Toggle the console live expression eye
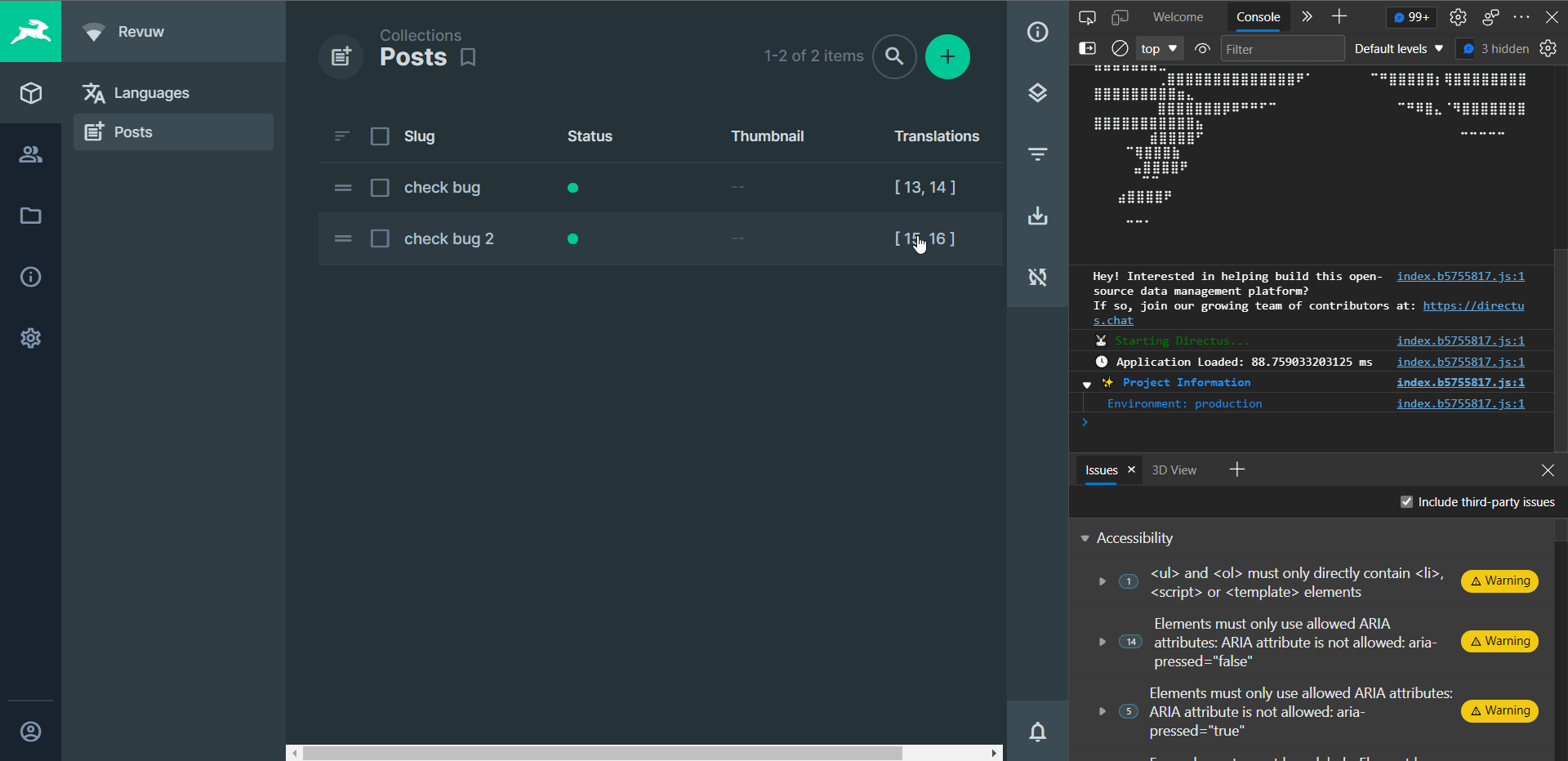The image size is (1568, 761). [x=1202, y=49]
